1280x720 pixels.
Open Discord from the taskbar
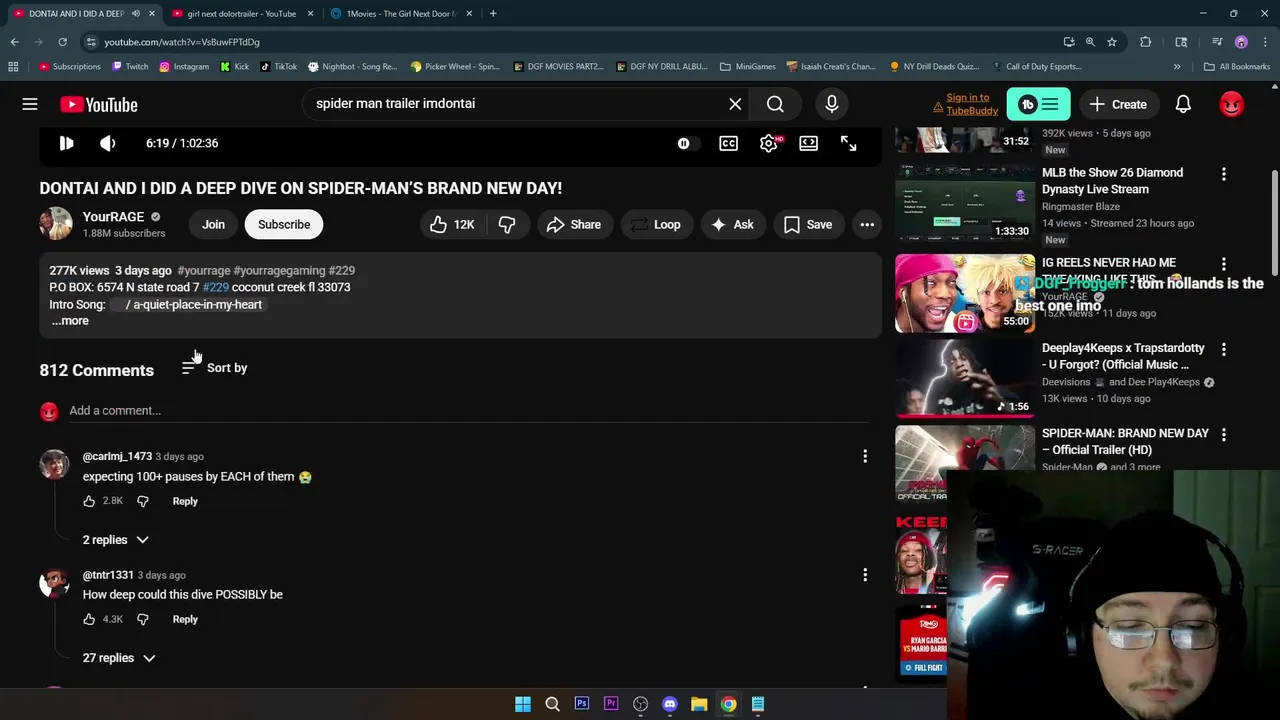point(670,704)
